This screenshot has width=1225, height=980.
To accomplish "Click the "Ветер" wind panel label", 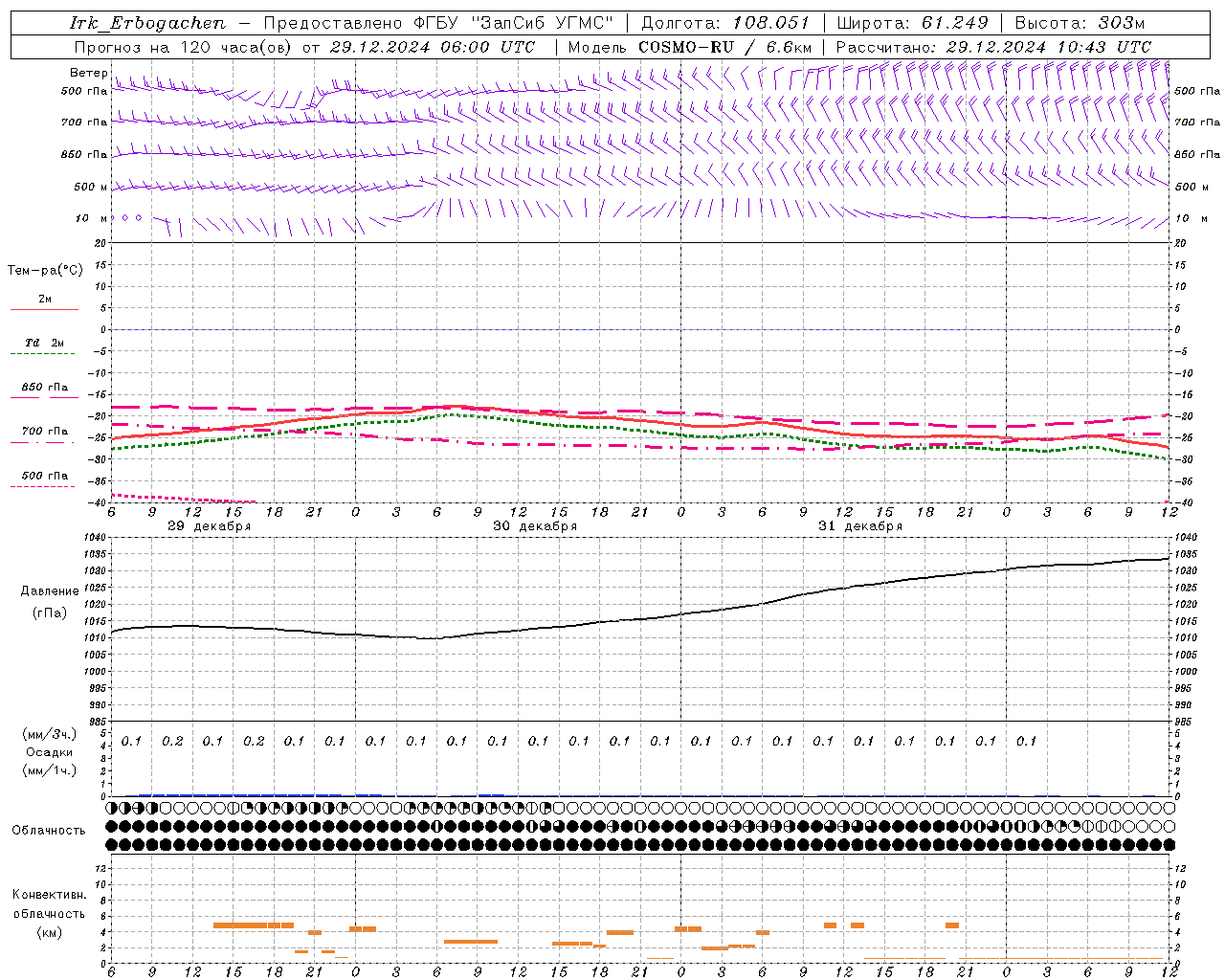I will [88, 73].
